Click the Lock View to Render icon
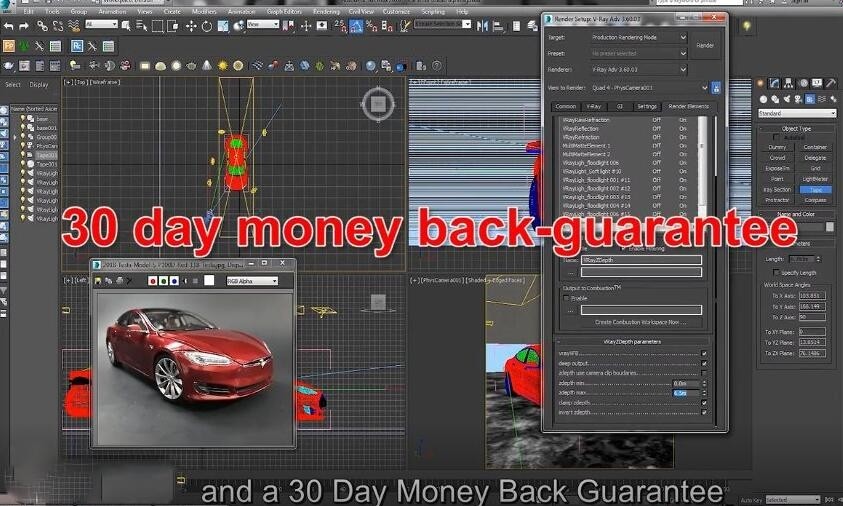This screenshot has height=506, width=843. [716, 87]
